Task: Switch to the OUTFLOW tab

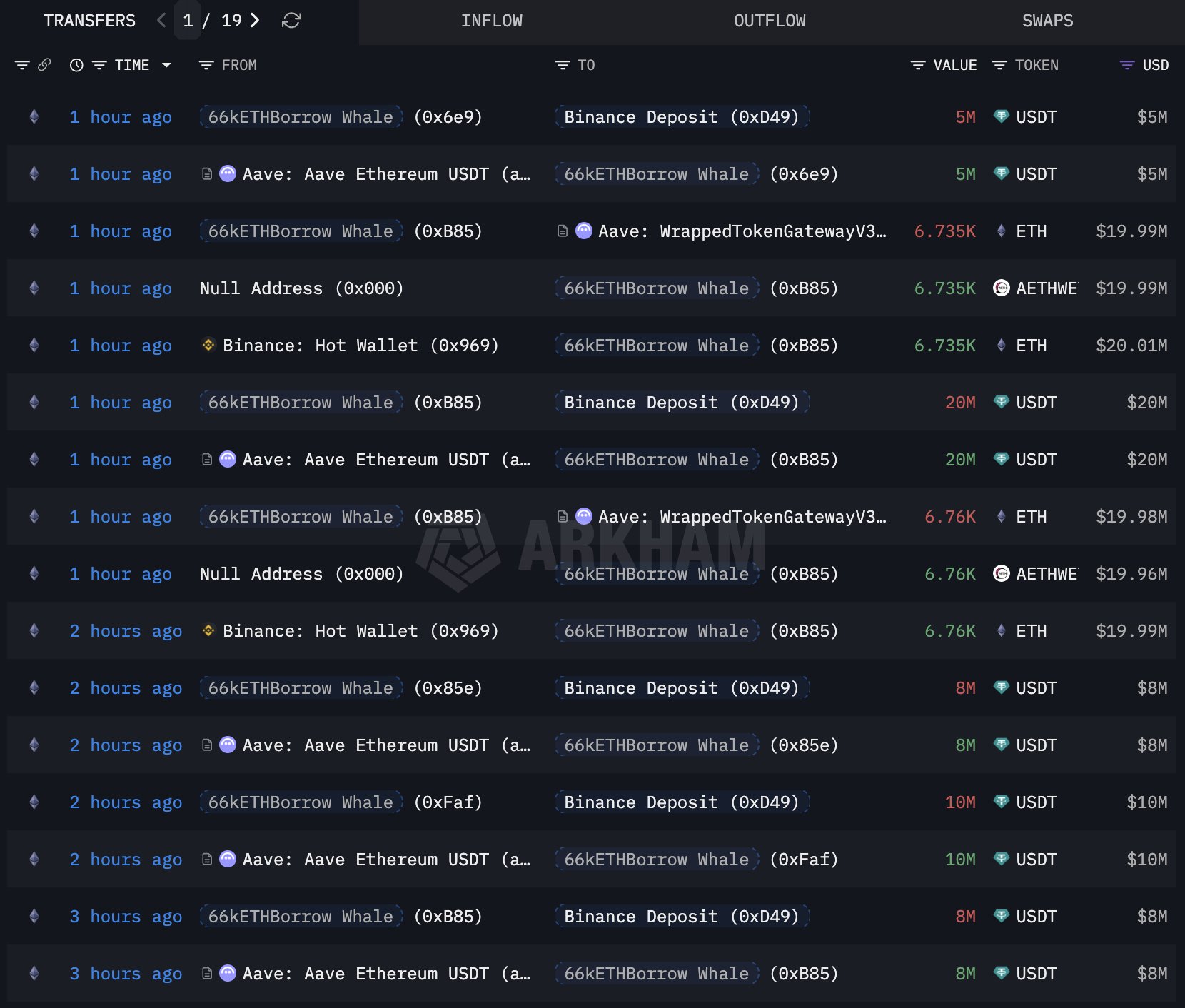Action: 769,21
